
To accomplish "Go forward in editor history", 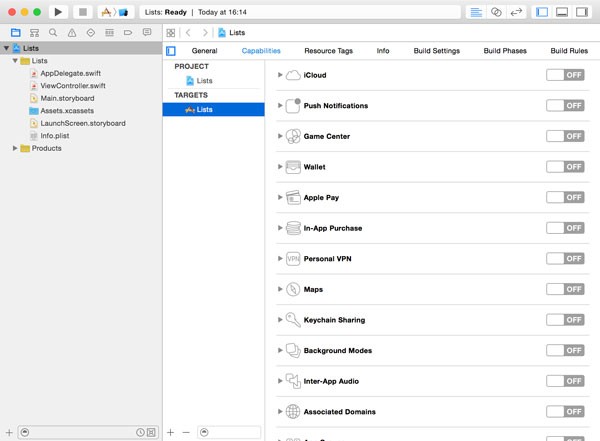I will pos(205,33).
